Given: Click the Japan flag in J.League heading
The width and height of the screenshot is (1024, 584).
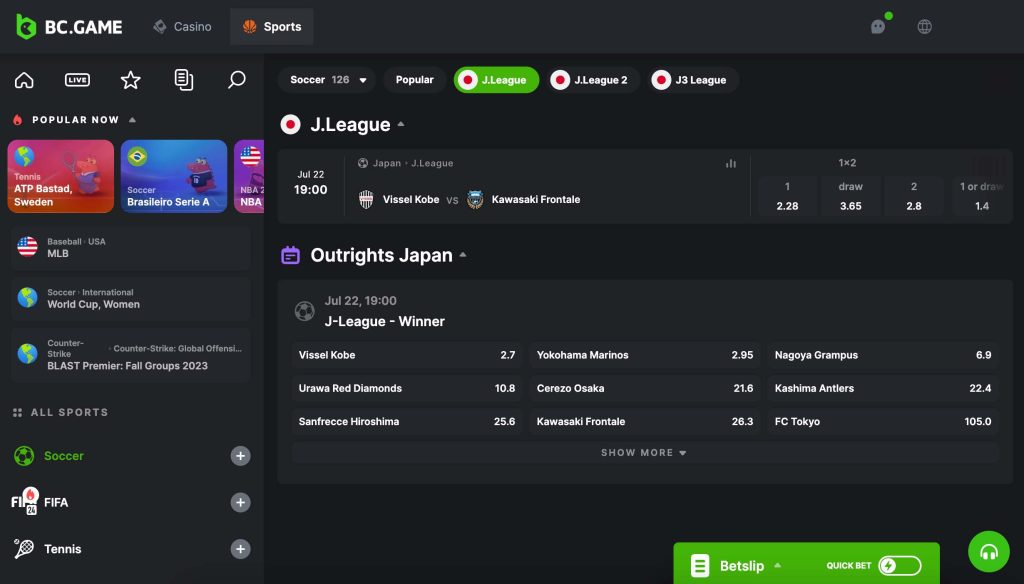Looking at the screenshot, I should click(x=291, y=124).
